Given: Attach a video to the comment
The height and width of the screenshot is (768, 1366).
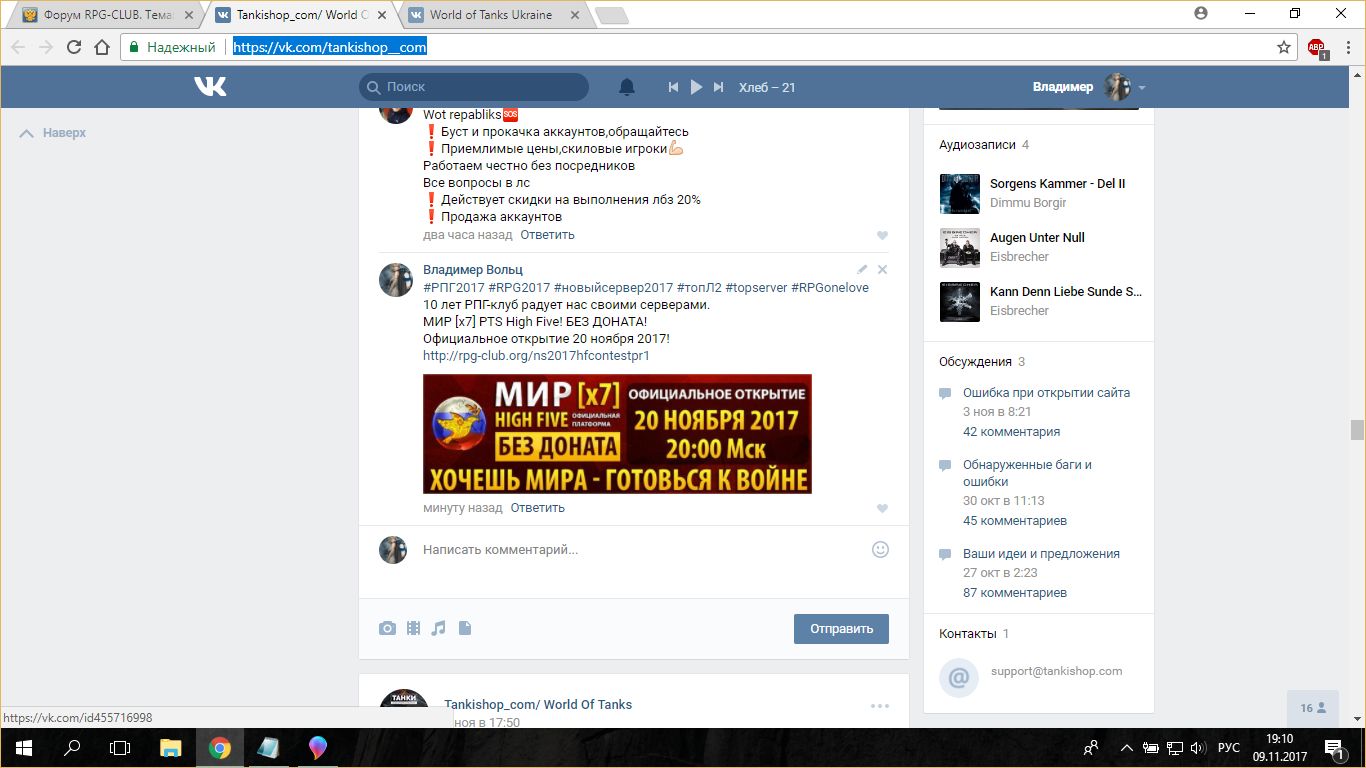Looking at the screenshot, I should pyautogui.click(x=413, y=628).
